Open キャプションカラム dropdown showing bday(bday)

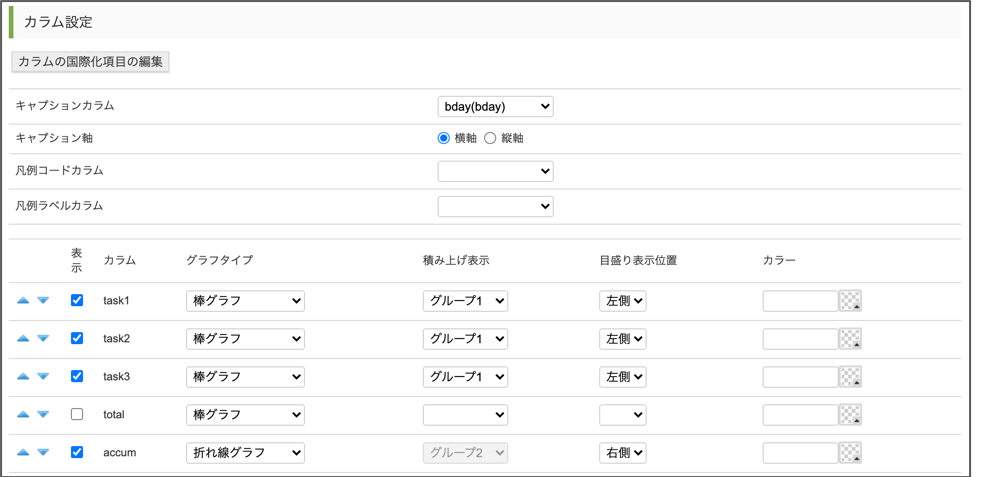click(x=495, y=107)
